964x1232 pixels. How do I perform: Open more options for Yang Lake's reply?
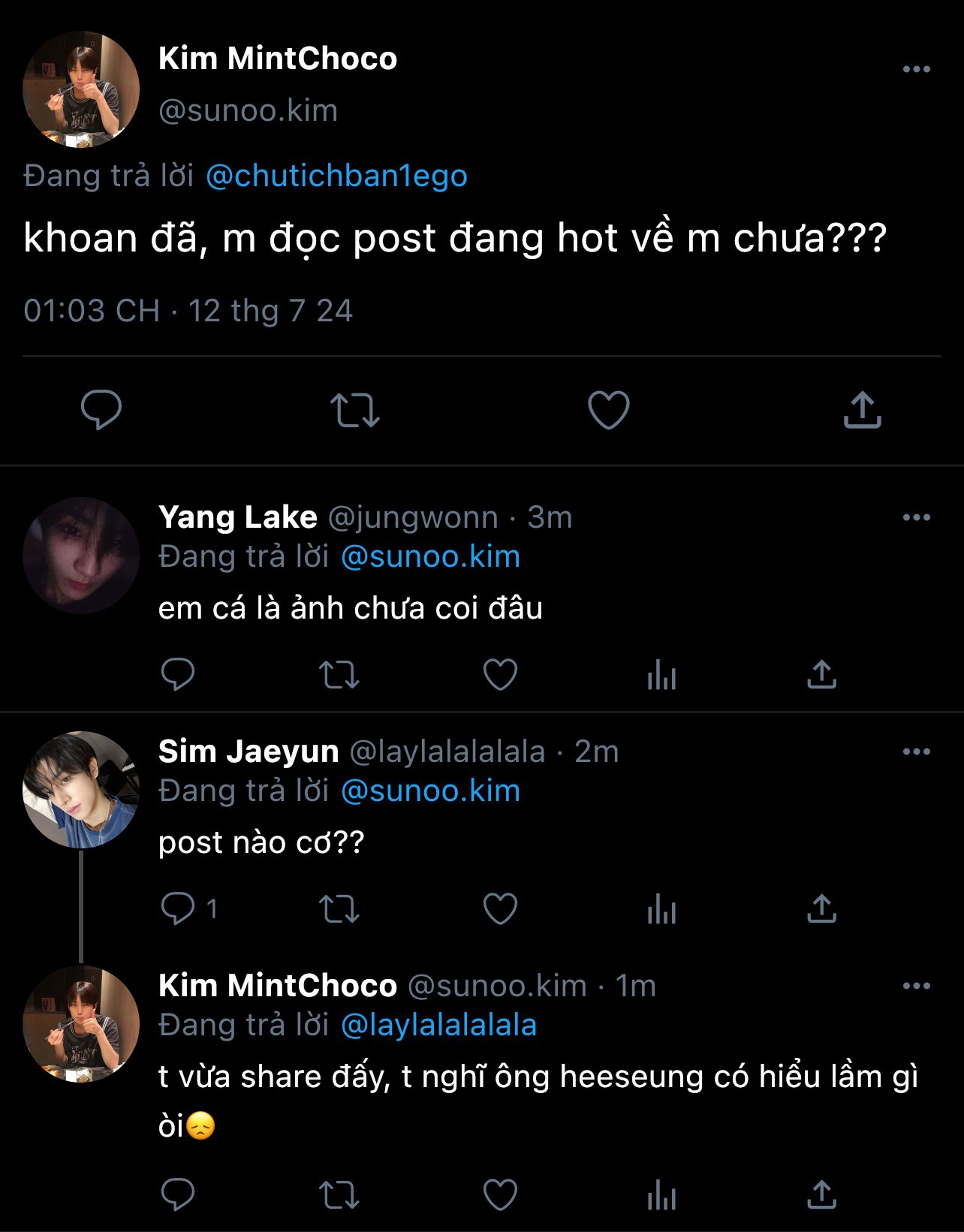click(x=916, y=517)
